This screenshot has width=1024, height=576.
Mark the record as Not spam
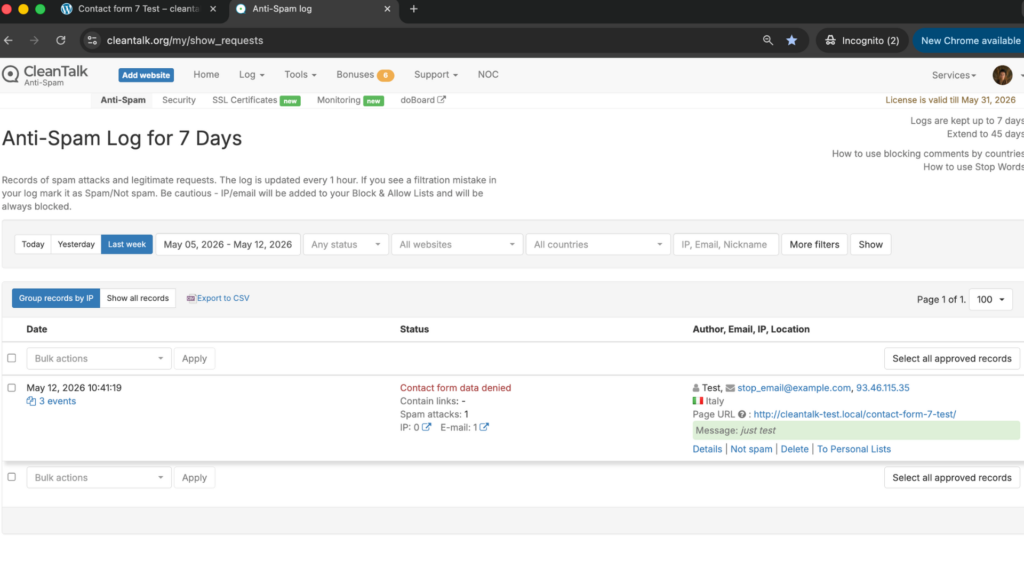click(x=751, y=449)
